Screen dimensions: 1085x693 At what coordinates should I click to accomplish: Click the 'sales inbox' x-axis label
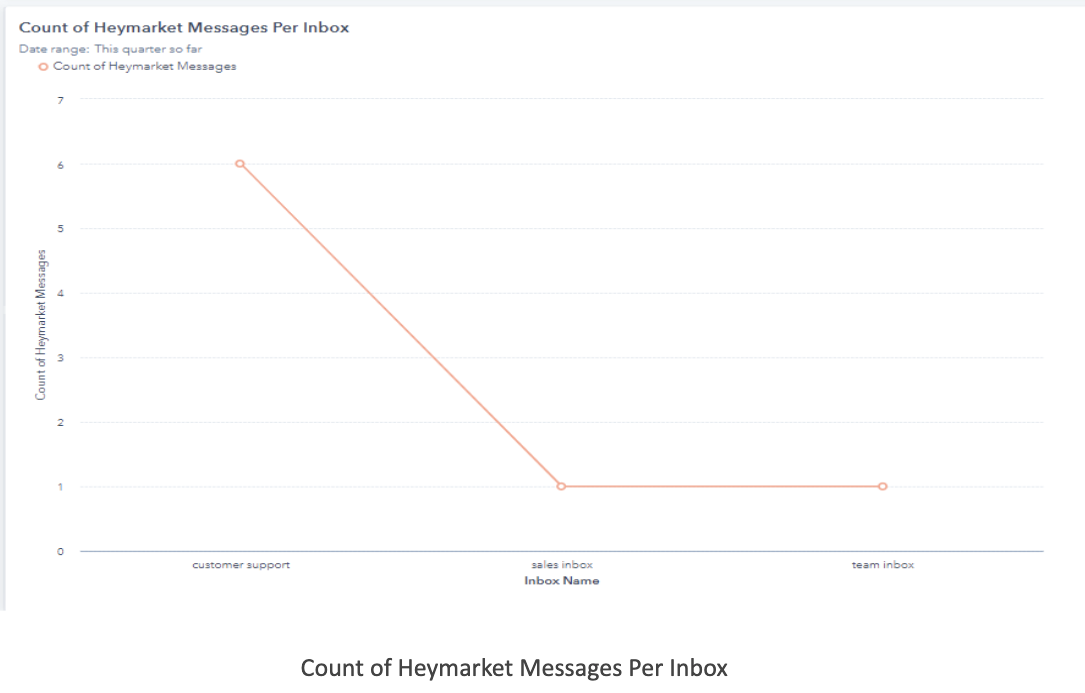coord(562,565)
